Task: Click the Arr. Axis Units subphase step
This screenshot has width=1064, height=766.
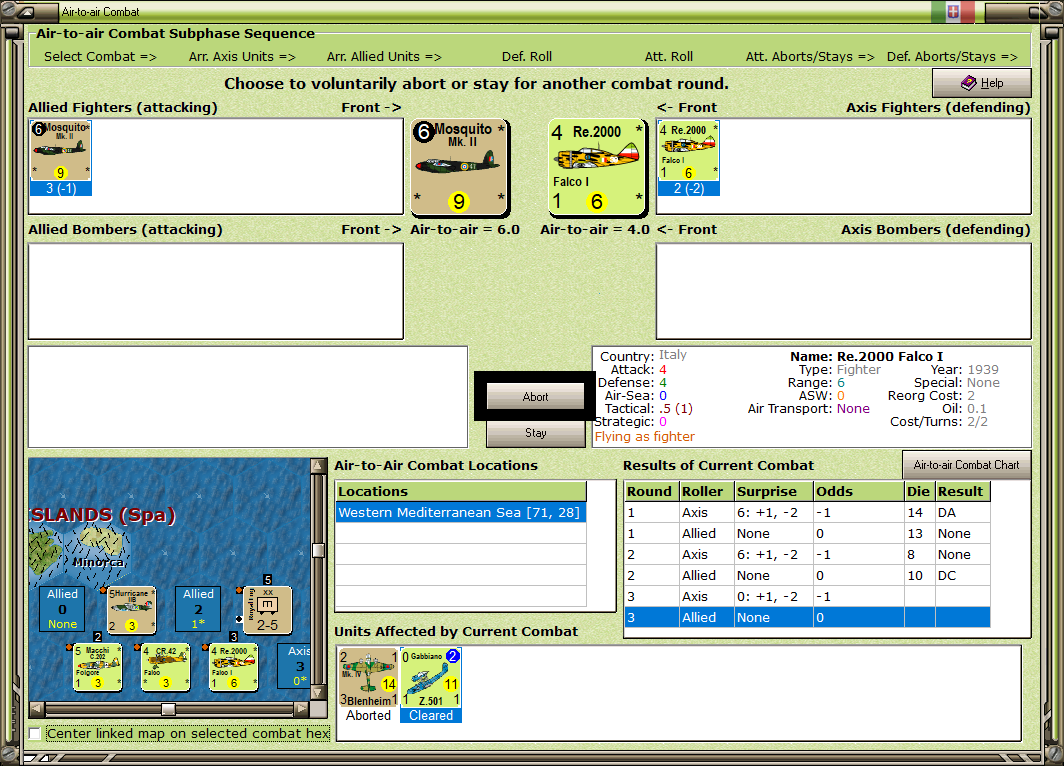Action: [x=242, y=57]
